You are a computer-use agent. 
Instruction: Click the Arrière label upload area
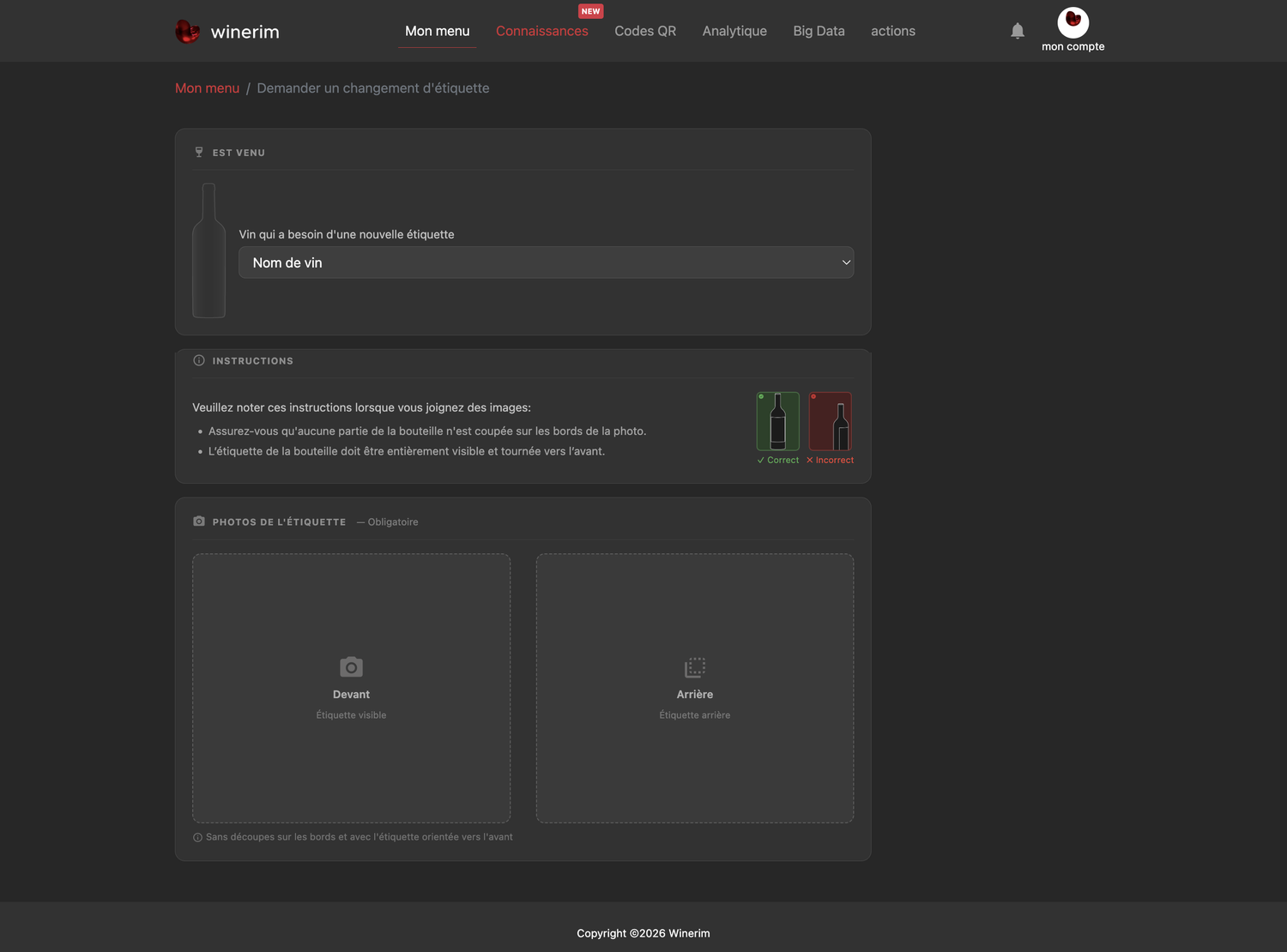(x=695, y=688)
